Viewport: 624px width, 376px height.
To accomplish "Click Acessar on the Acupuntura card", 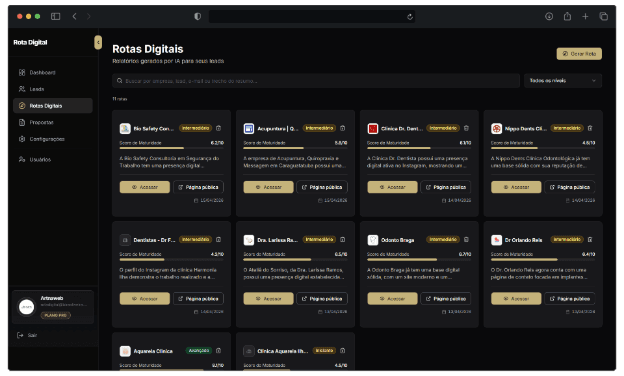I will [269, 187].
